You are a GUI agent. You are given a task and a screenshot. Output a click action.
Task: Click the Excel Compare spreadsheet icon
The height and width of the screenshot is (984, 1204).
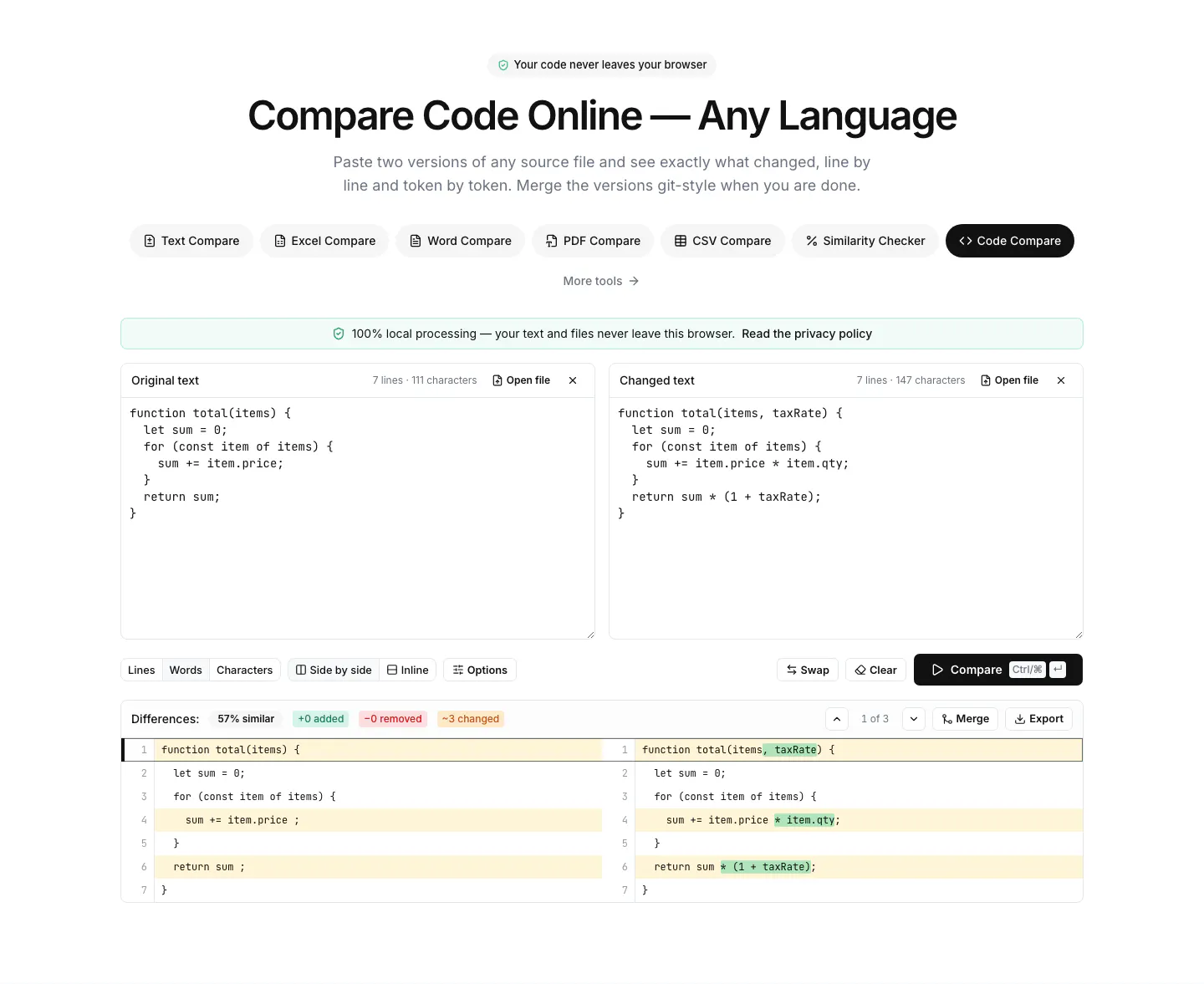pyautogui.click(x=280, y=241)
